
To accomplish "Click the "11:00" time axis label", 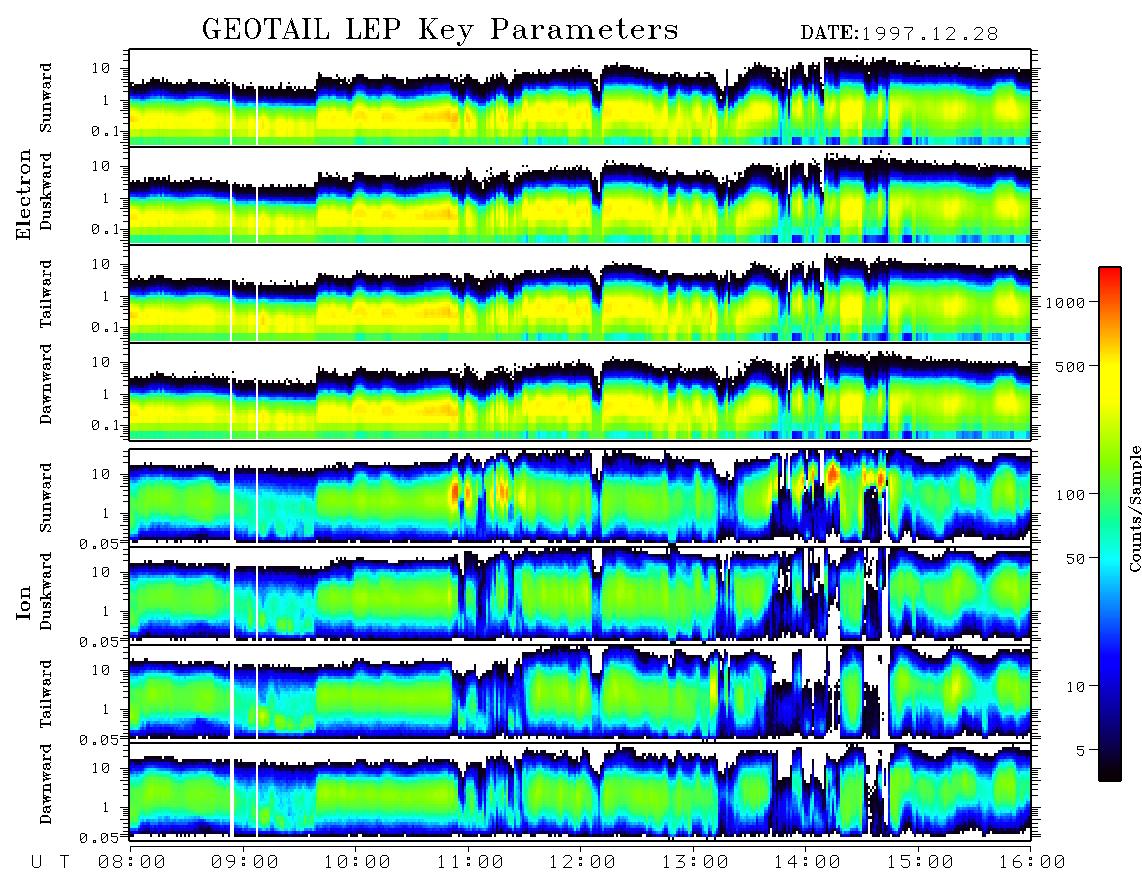I will [x=470, y=862].
